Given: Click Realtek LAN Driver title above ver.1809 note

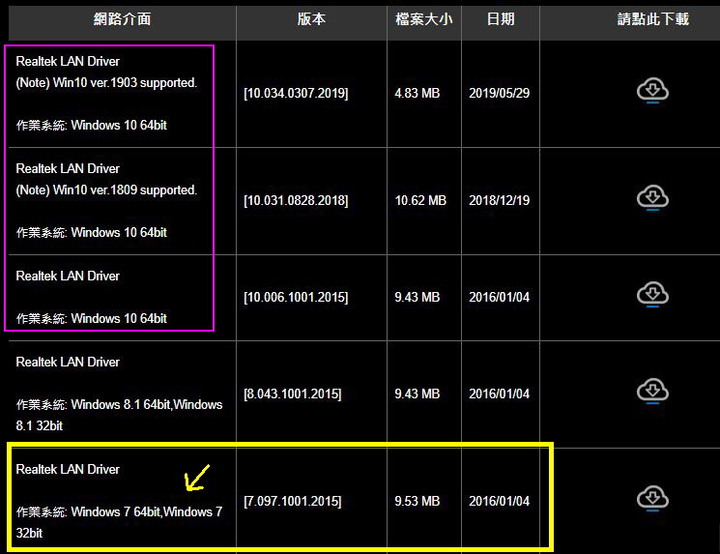Looking at the screenshot, I should [x=68, y=169].
